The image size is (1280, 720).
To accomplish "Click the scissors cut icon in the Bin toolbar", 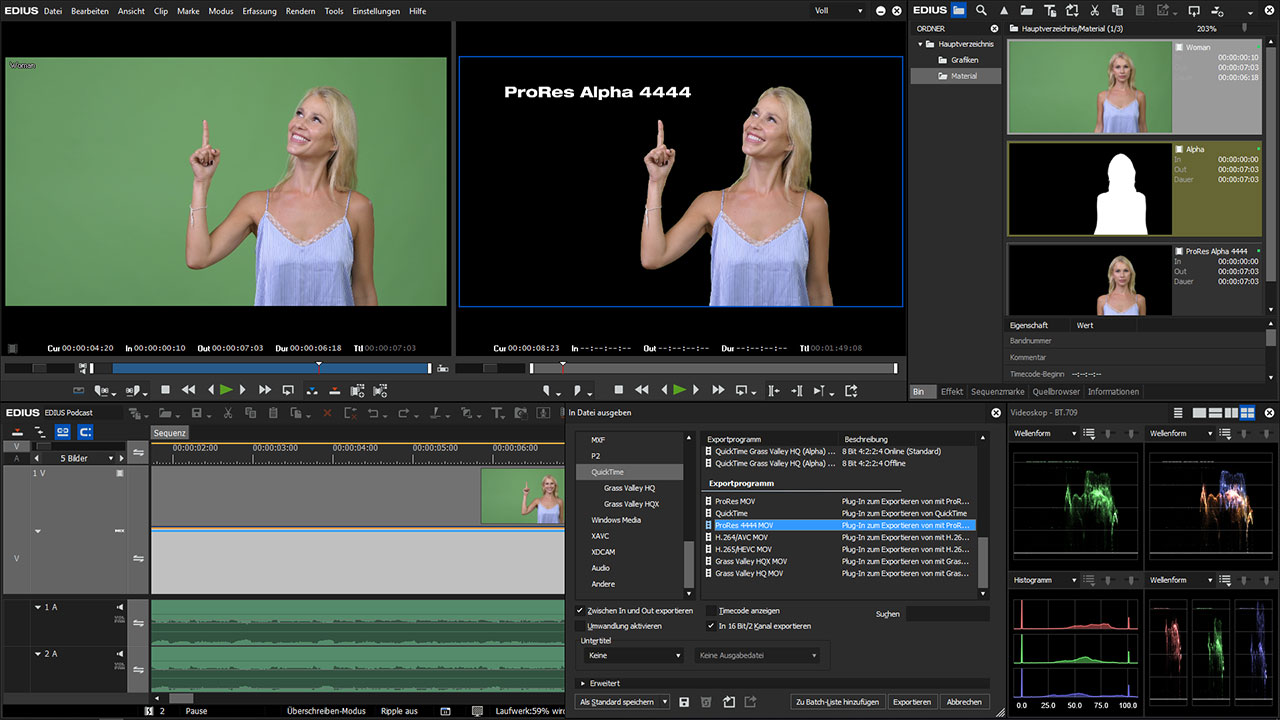I will tap(1095, 11).
